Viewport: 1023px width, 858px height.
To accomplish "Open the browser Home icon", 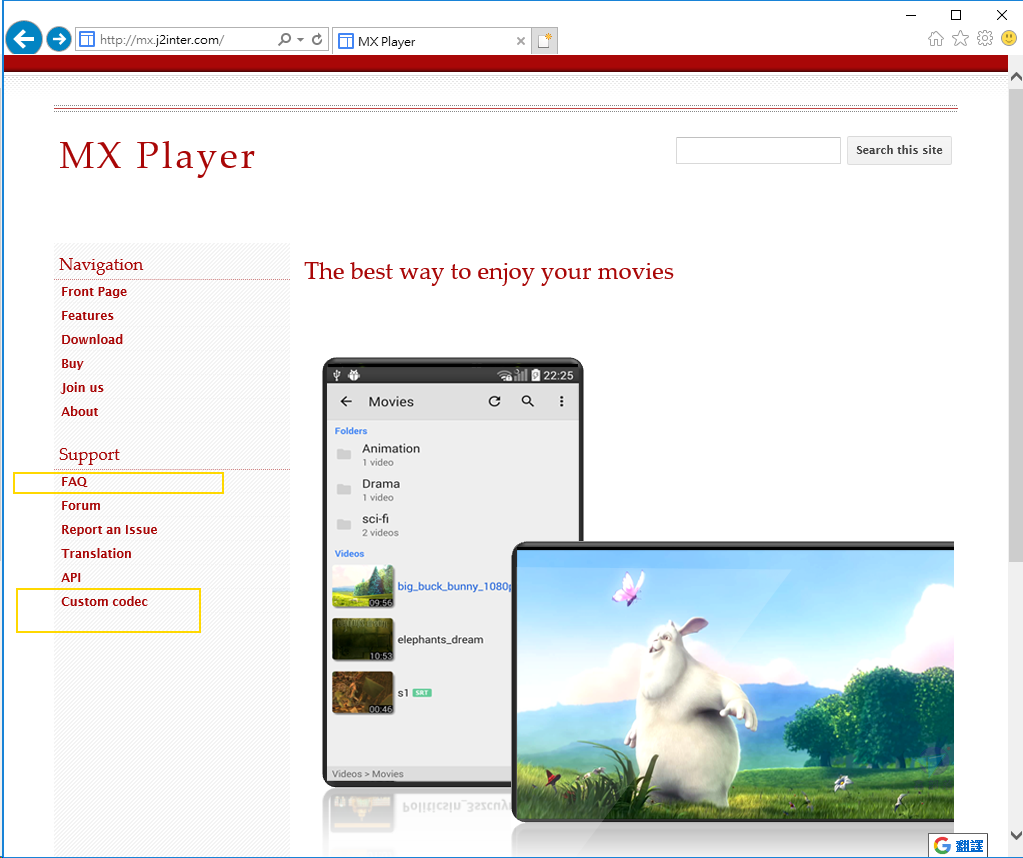I will coord(936,39).
